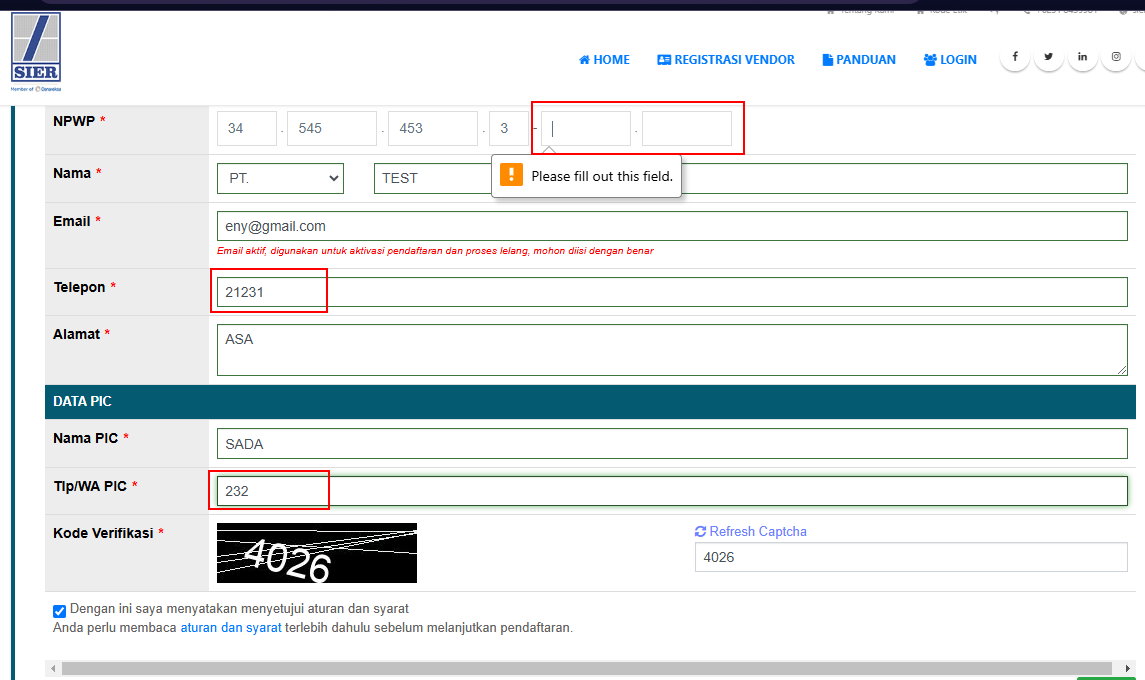1145x680 pixels.
Task: Click the NPWP field containing 453
Action: (x=433, y=129)
